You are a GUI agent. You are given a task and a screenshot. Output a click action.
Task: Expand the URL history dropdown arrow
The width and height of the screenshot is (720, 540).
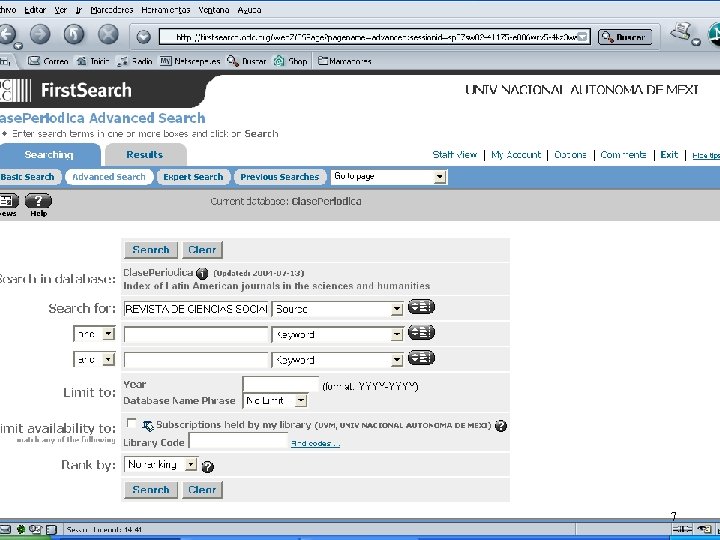pyautogui.click(x=583, y=37)
